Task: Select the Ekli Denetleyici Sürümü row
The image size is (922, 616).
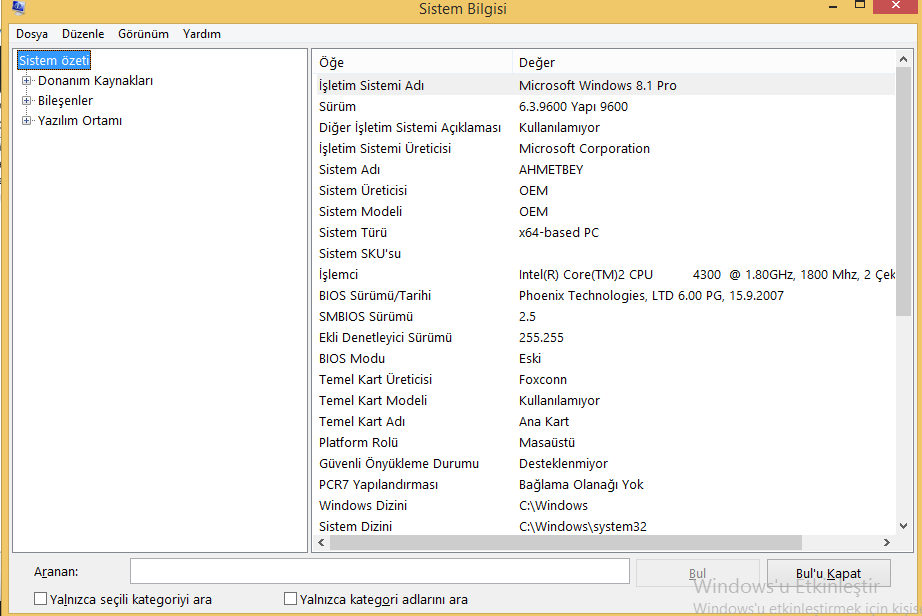Action: coord(604,337)
